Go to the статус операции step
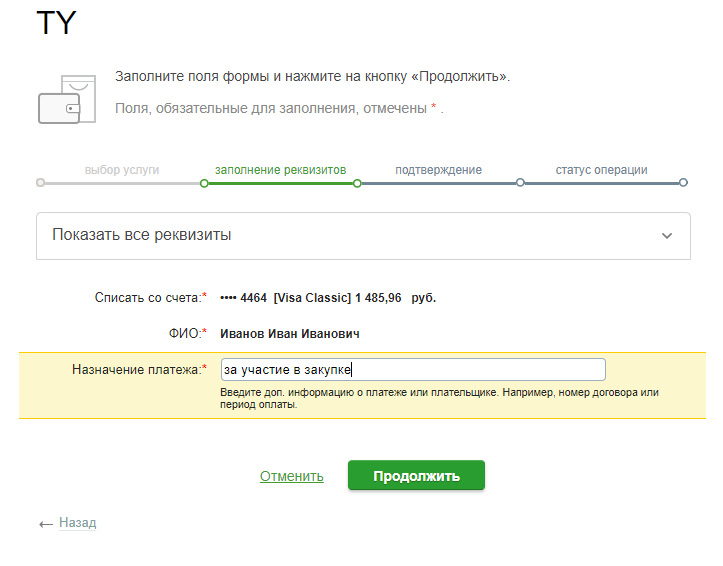Viewport: 723px width, 566px height. coord(601,170)
